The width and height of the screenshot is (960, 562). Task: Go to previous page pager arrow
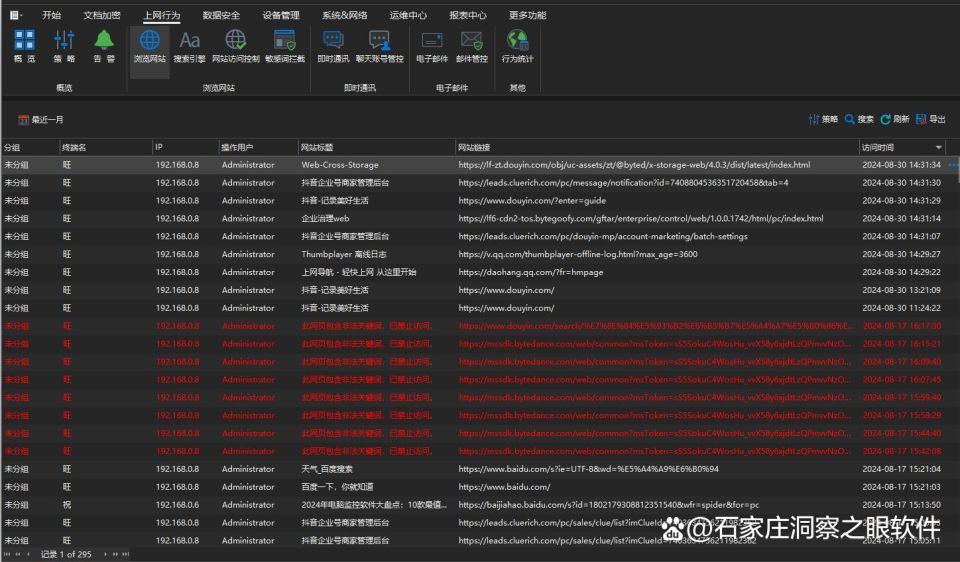[x=18, y=554]
